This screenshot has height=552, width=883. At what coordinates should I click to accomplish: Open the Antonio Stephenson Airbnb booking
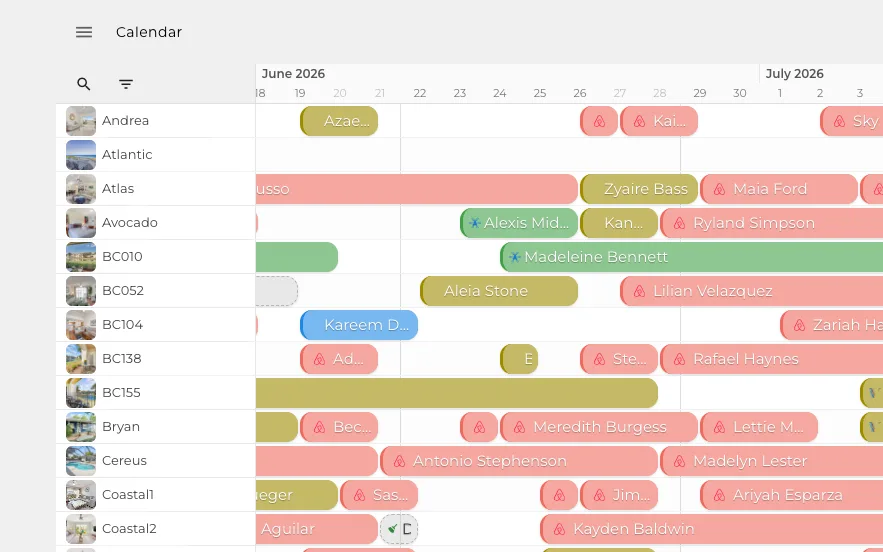[519, 461]
